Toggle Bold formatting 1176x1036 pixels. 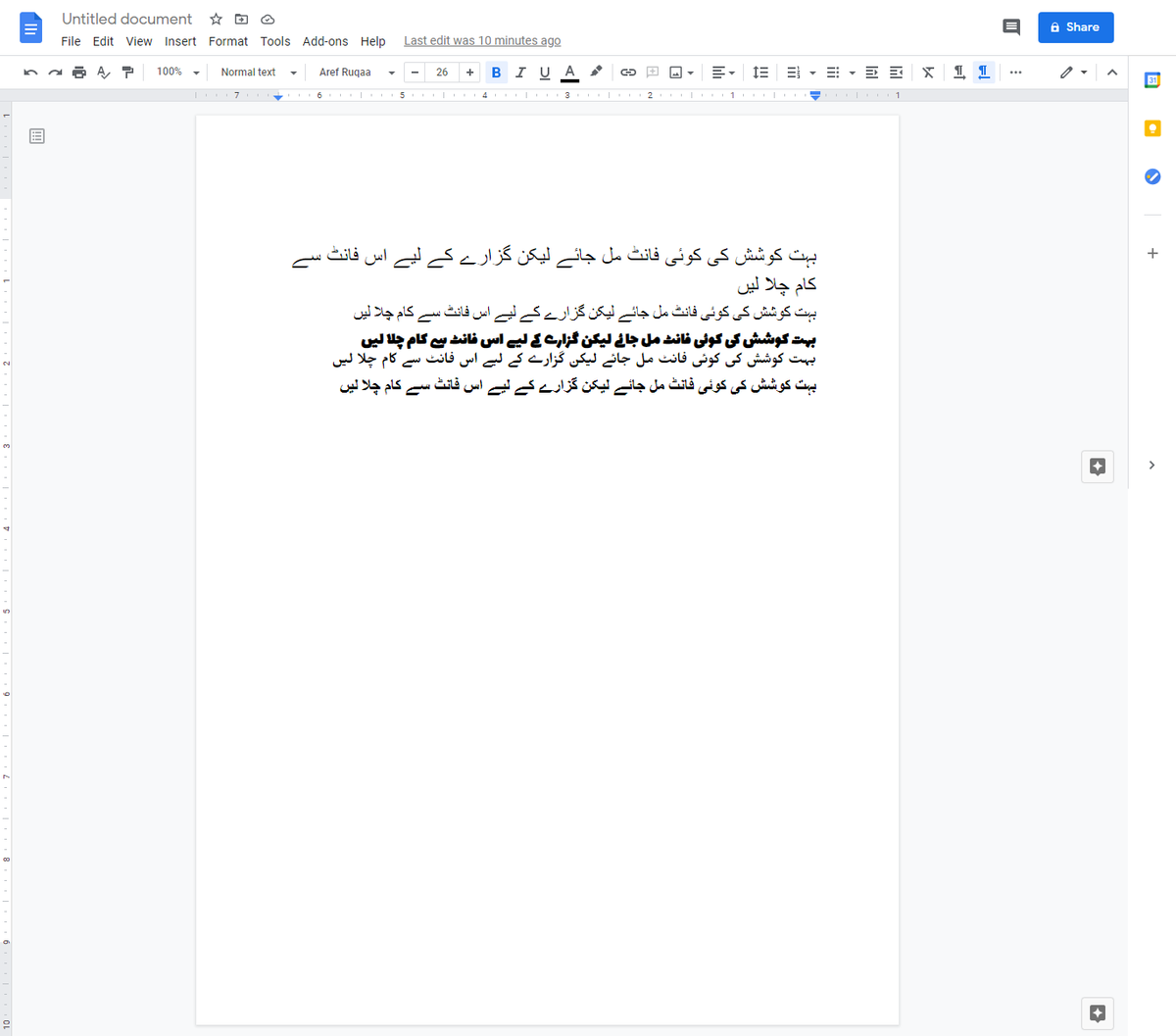coord(496,73)
